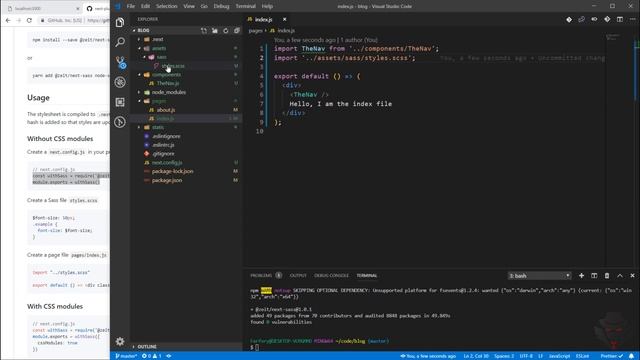Click the JavaScript language mode in status bar
Screen dimensions: 640x360
pos(559,356)
